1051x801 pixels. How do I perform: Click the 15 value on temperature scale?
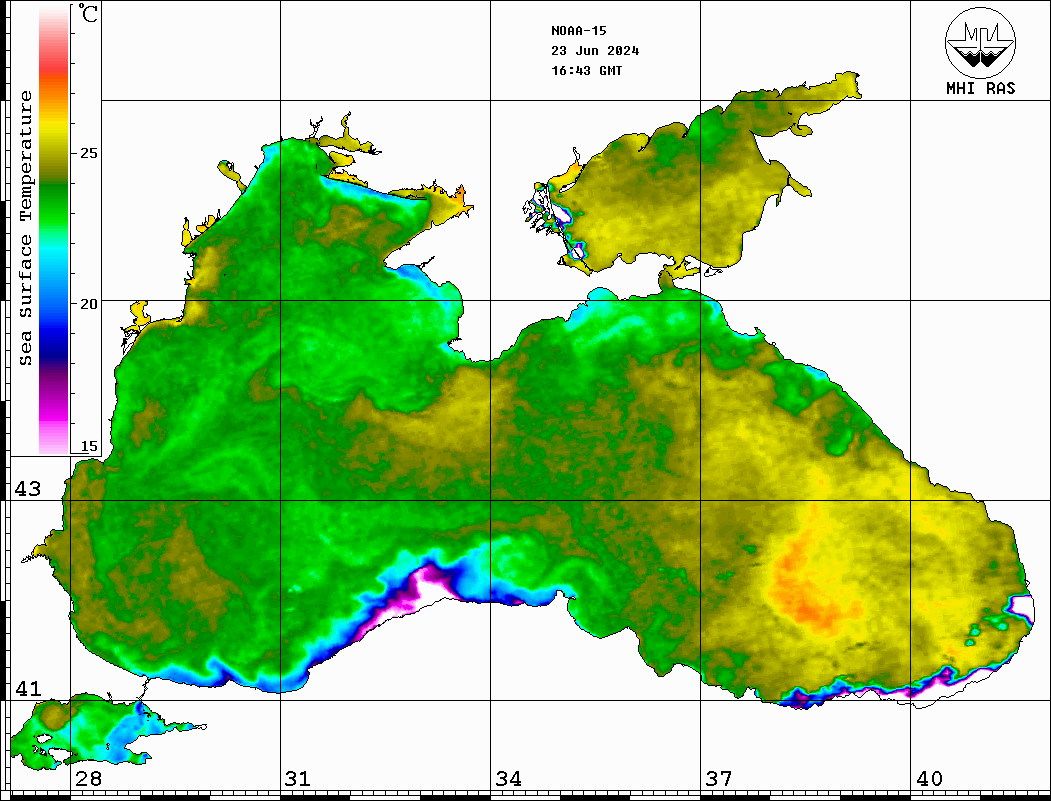coord(88,446)
